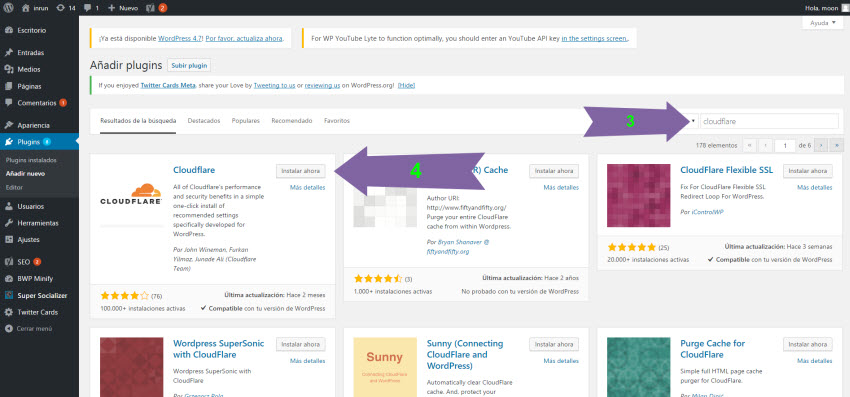Image resolution: width=850 pixels, height=397 pixels.
Task: Click 'Por favor, actualiza ahora' link
Action: coord(244,39)
